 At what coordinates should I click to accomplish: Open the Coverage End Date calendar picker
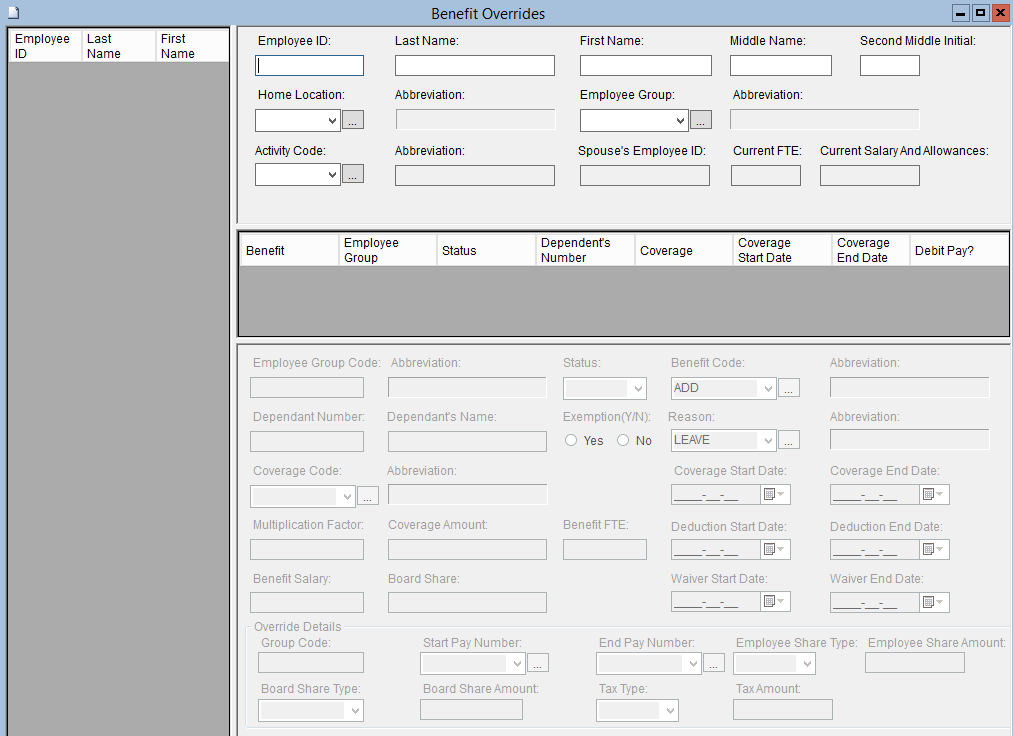pyautogui.click(x=934, y=494)
